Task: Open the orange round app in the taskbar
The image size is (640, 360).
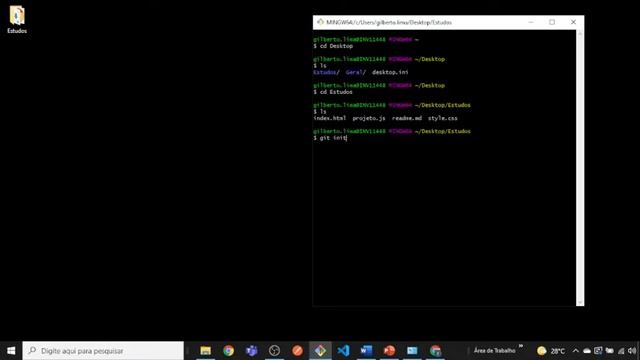Action: click(x=297, y=351)
